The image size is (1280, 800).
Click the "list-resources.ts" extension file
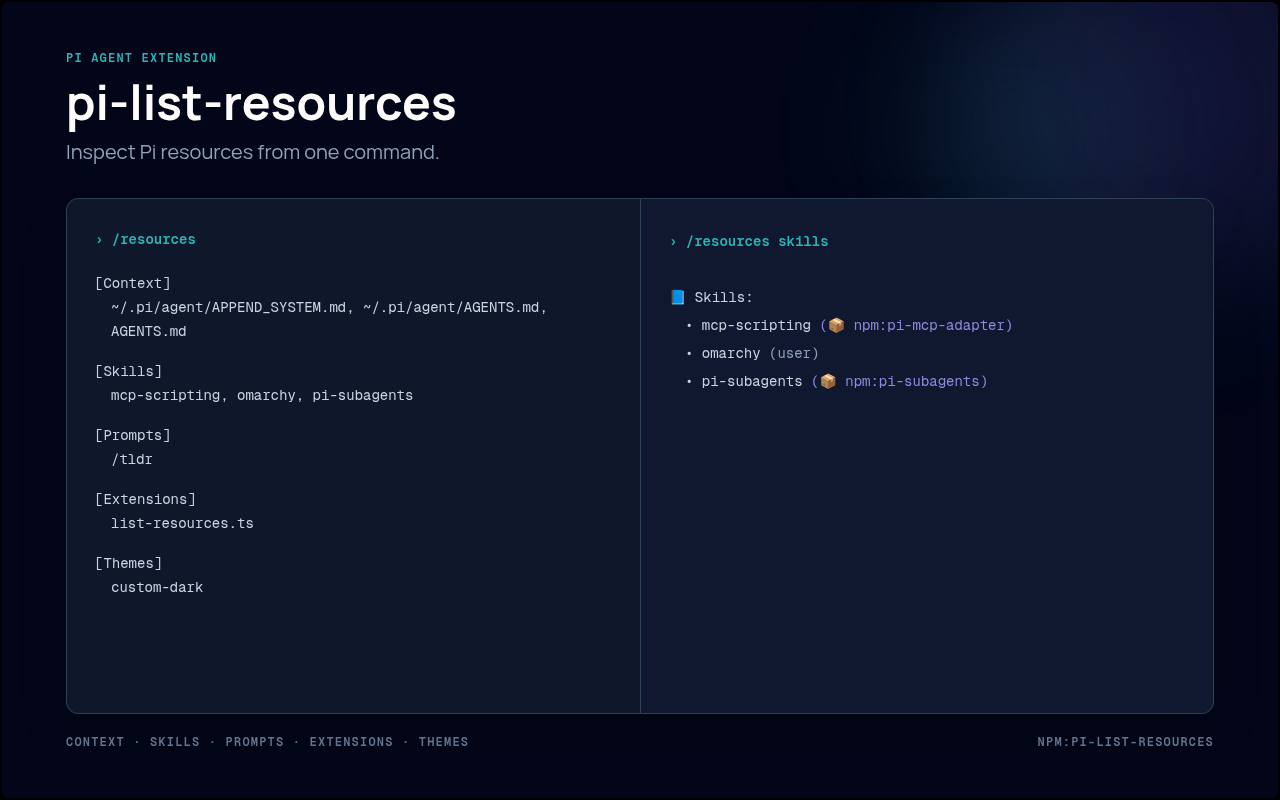[182, 524]
